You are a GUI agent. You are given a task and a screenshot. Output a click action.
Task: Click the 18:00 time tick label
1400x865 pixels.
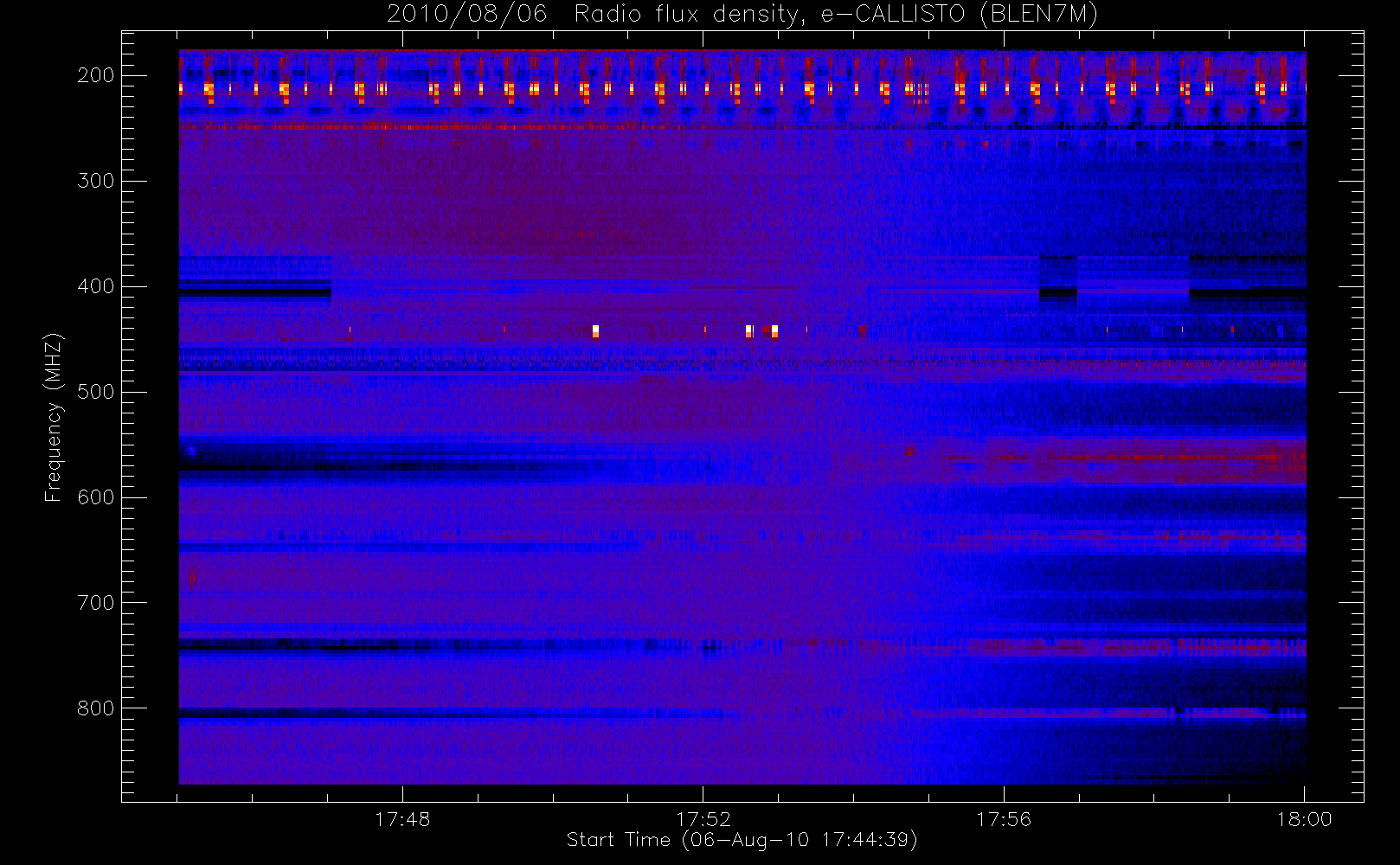pyautogui.click(x=1305, y=819)
